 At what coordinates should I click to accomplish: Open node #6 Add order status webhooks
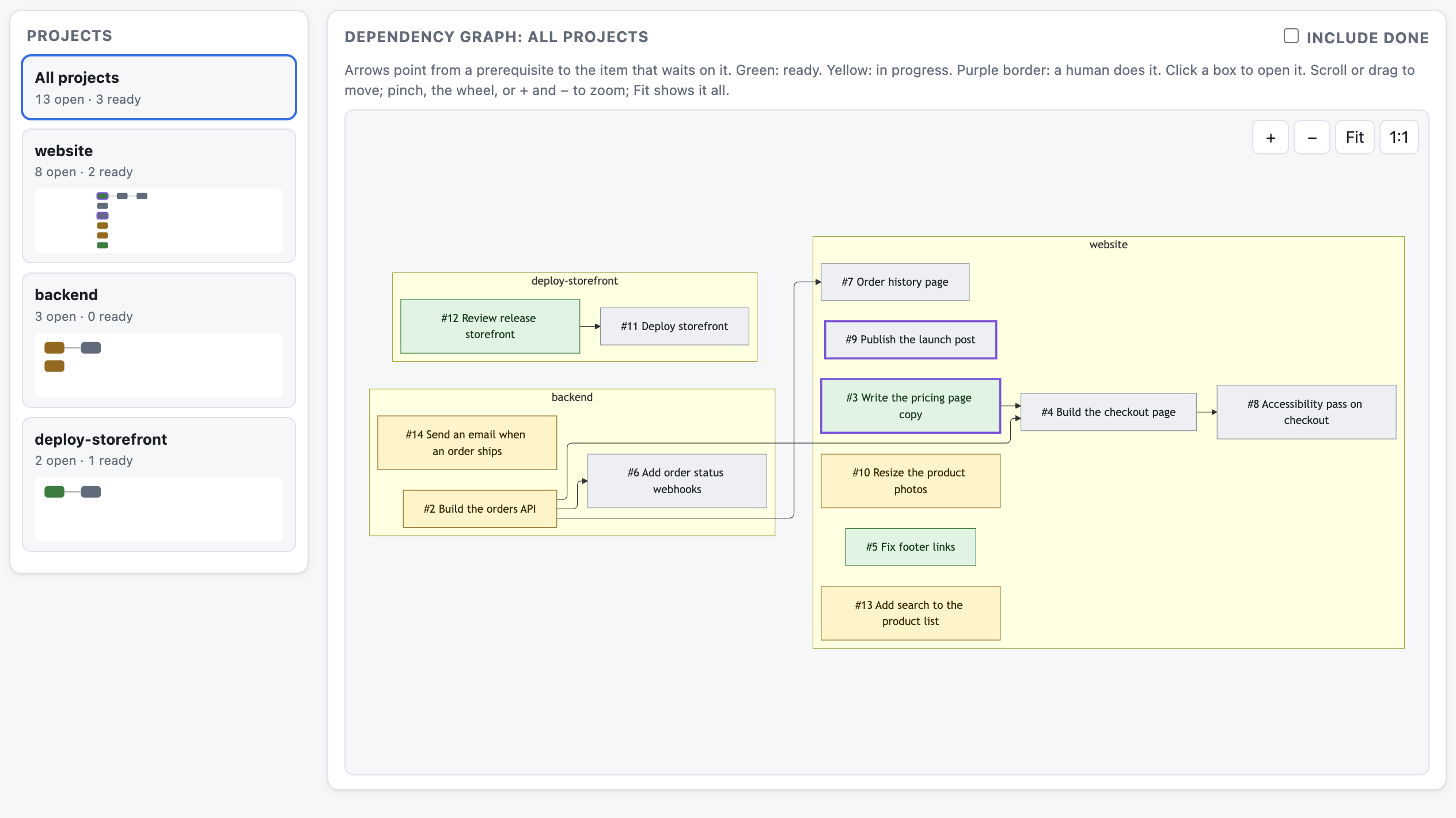(x=677, y=481)
